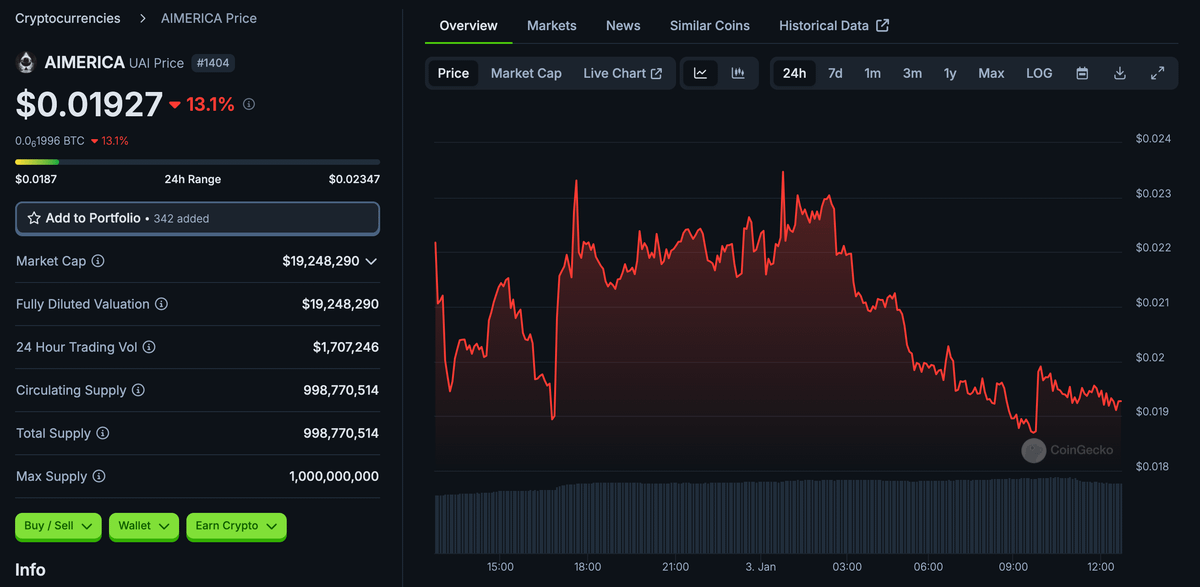Screen dimensions: 1200x587
Task: Switch to line chart view icon
Action: 701,73
